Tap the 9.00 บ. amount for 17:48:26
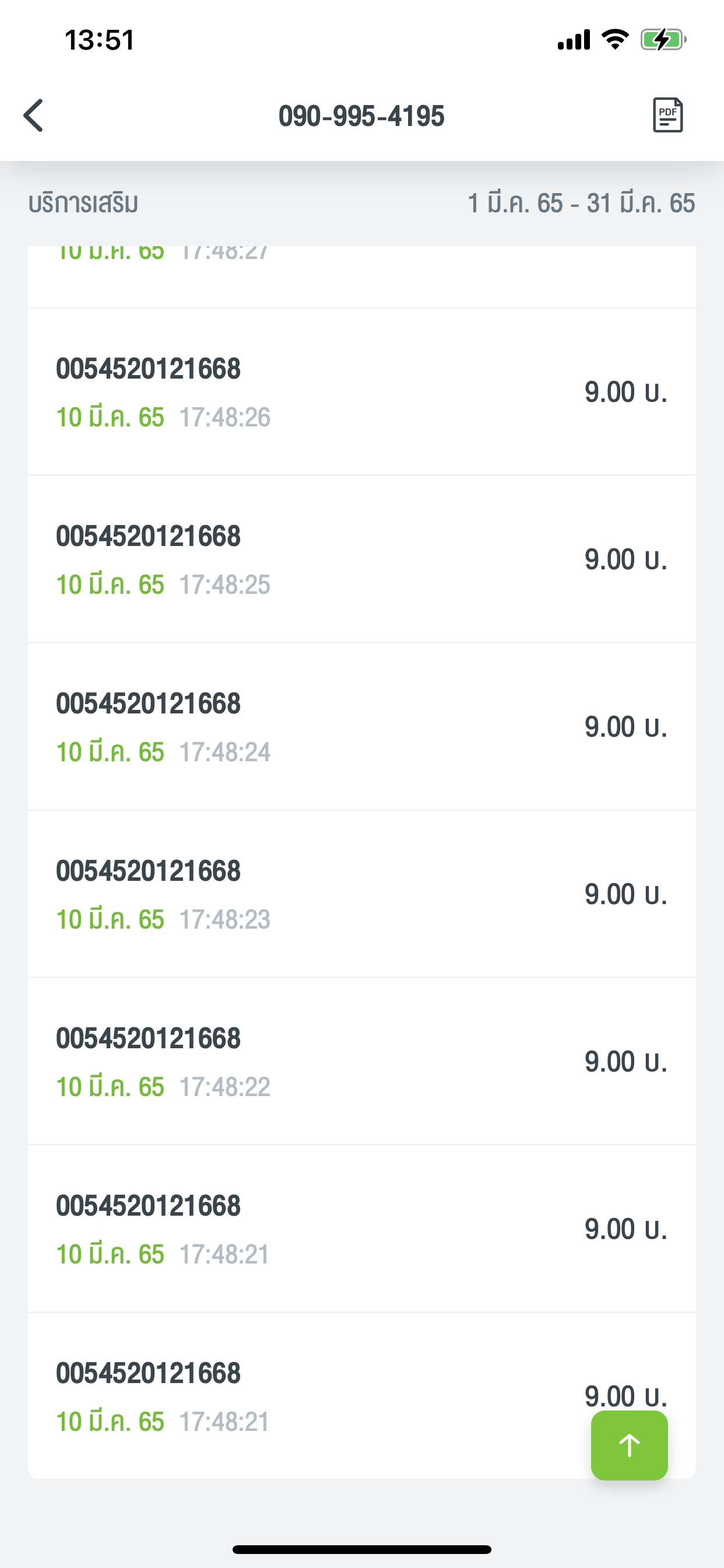Screen dimensions: 724x1568 (625, 392)
